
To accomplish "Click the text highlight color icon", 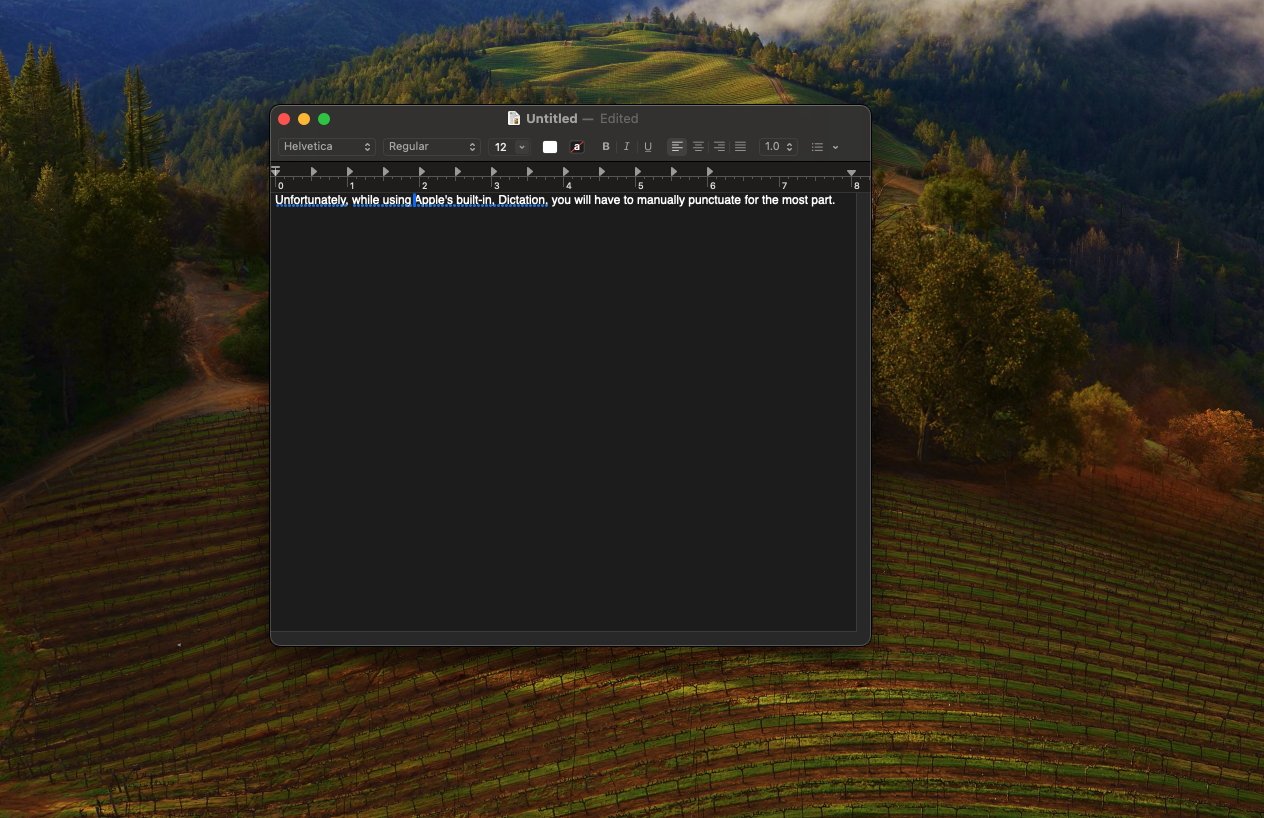I will point(577,147).
